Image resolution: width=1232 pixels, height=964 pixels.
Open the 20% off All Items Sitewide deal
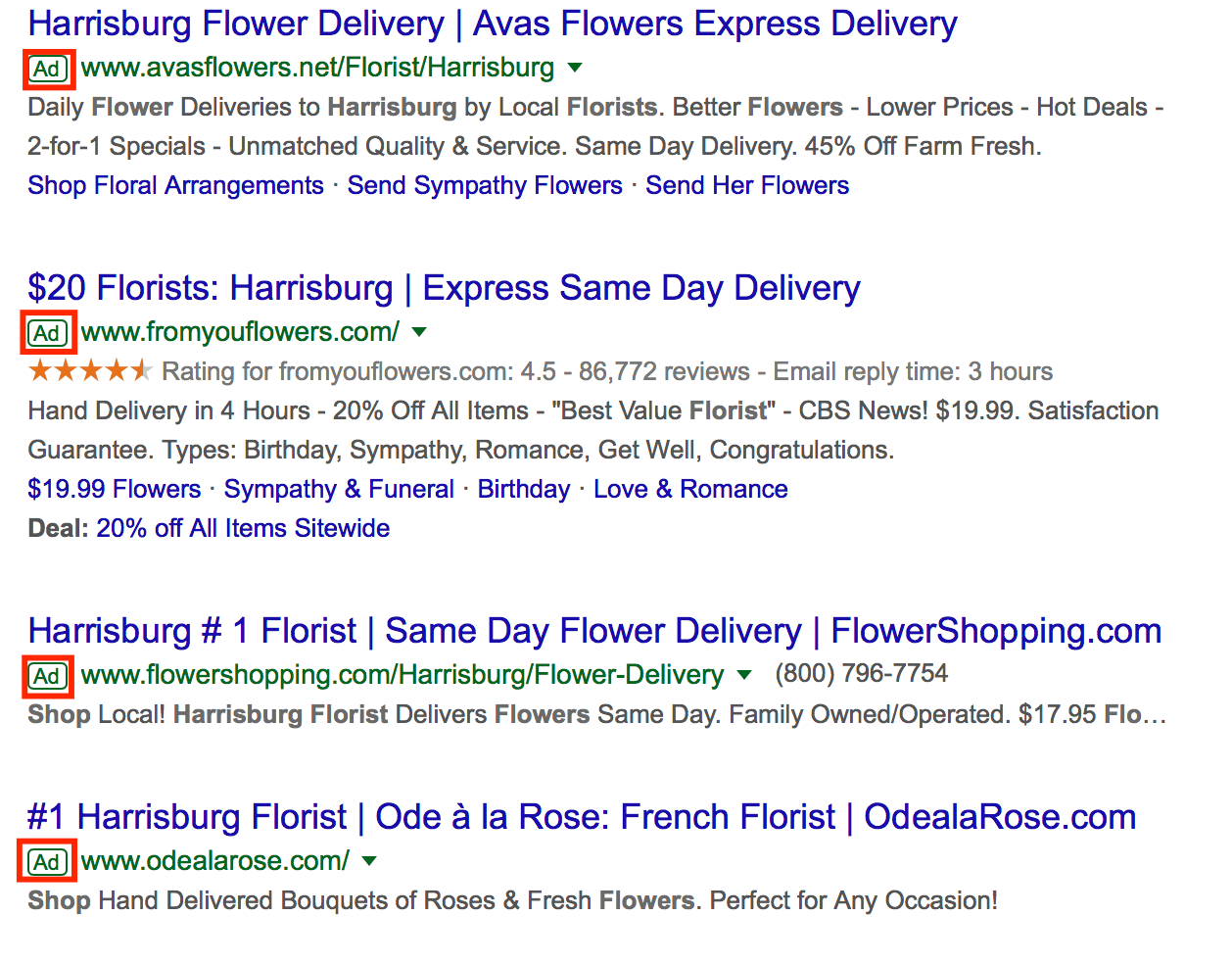(x=242, y=528)
